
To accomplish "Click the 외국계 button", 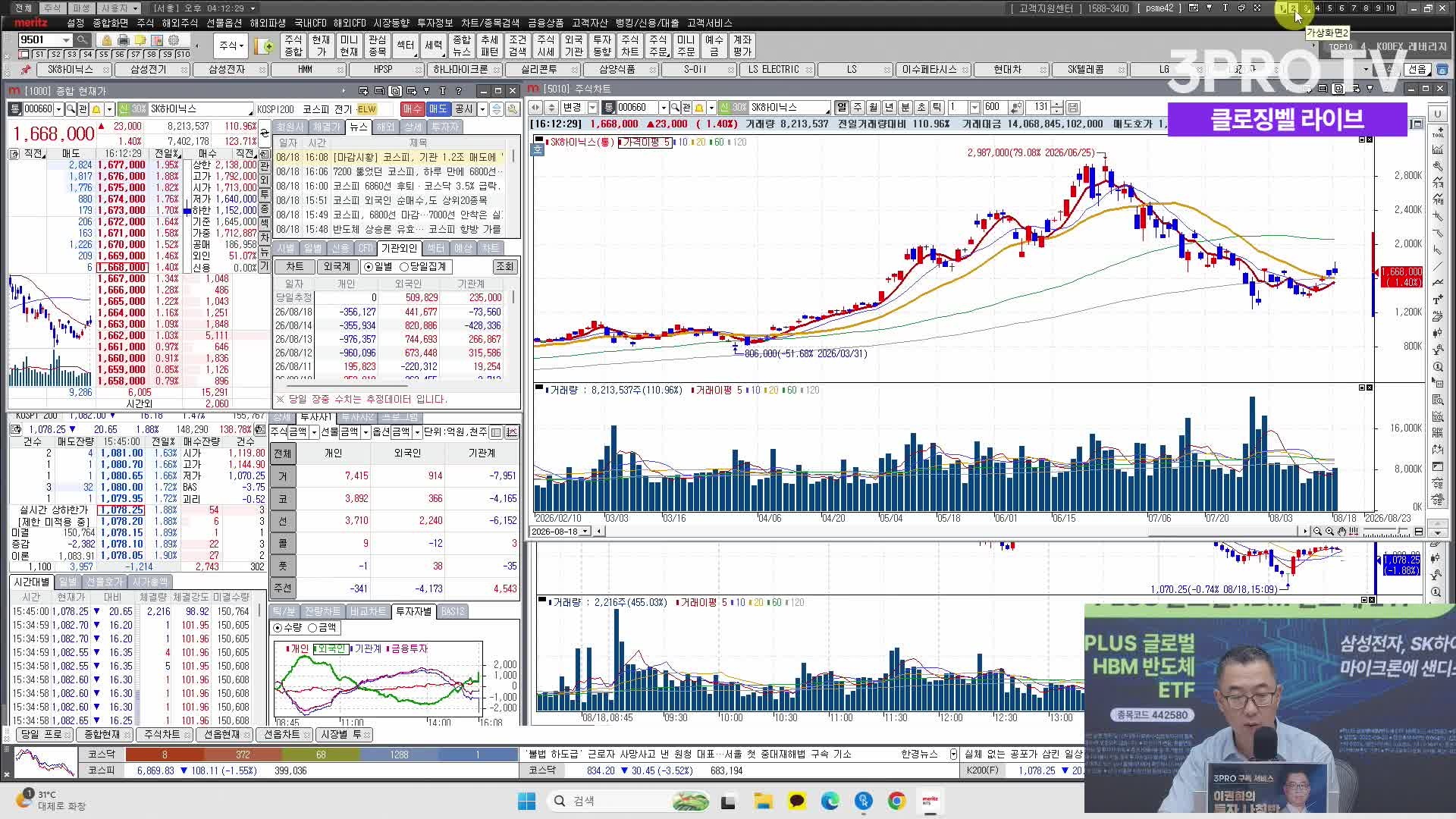I will coord(337,267).
